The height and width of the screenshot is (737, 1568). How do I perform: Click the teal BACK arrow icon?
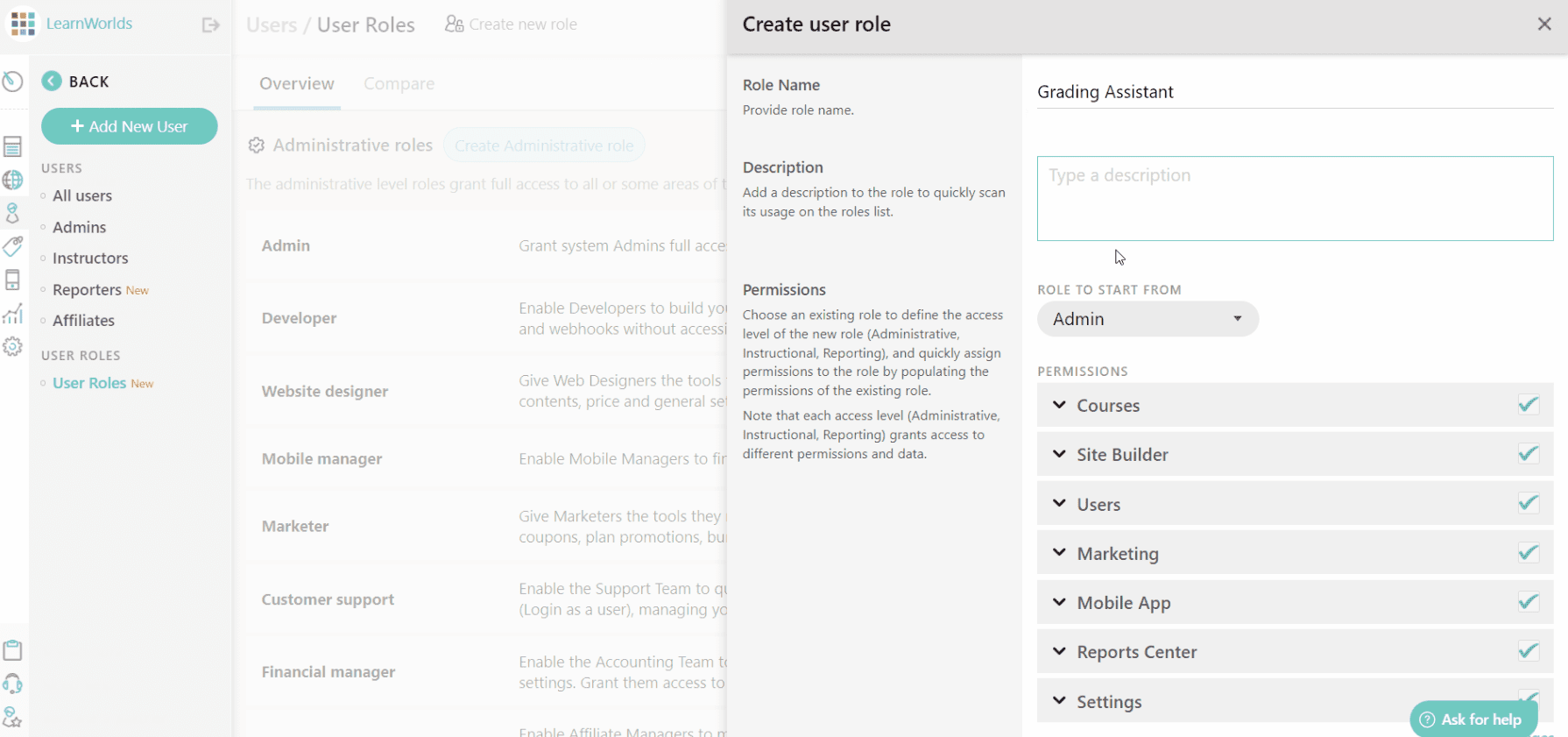pos(52,81)
